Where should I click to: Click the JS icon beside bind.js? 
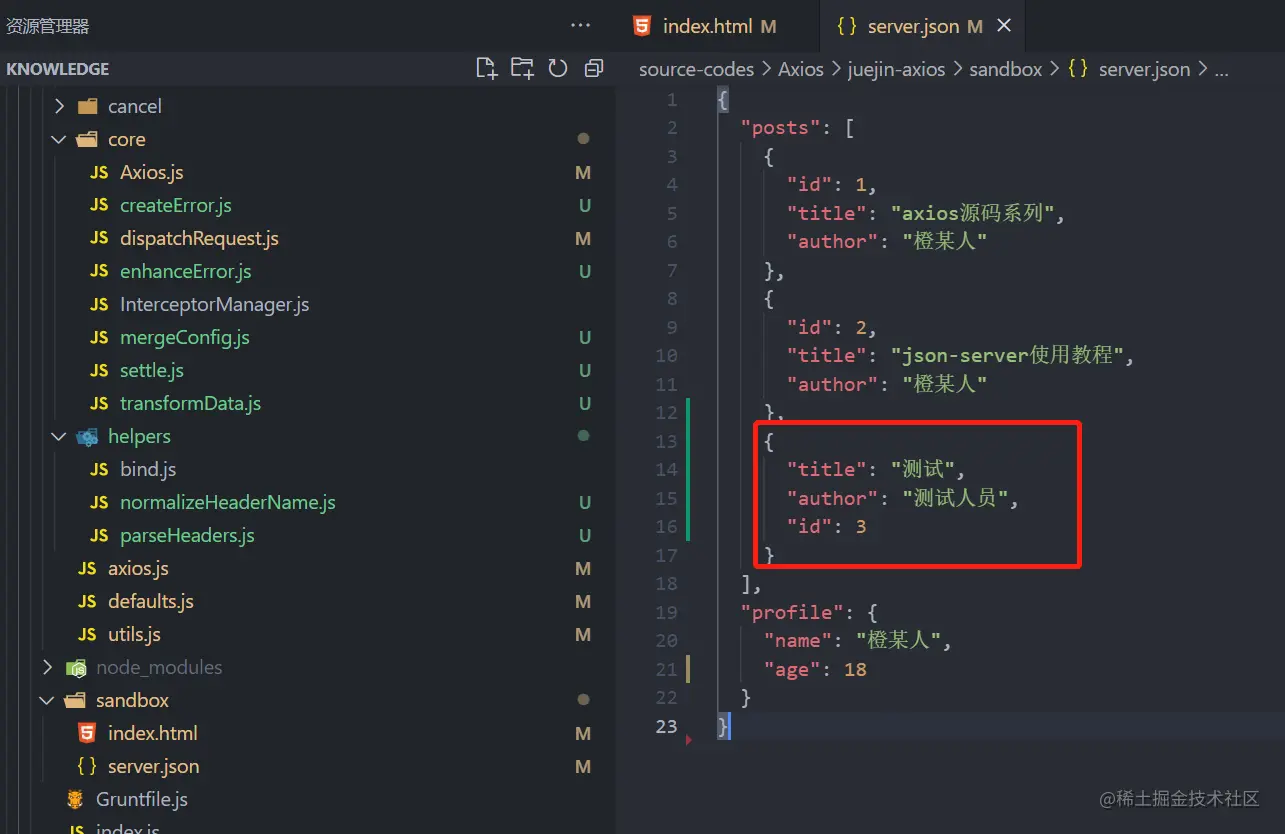pyautogui.click(x=99, y=469)
